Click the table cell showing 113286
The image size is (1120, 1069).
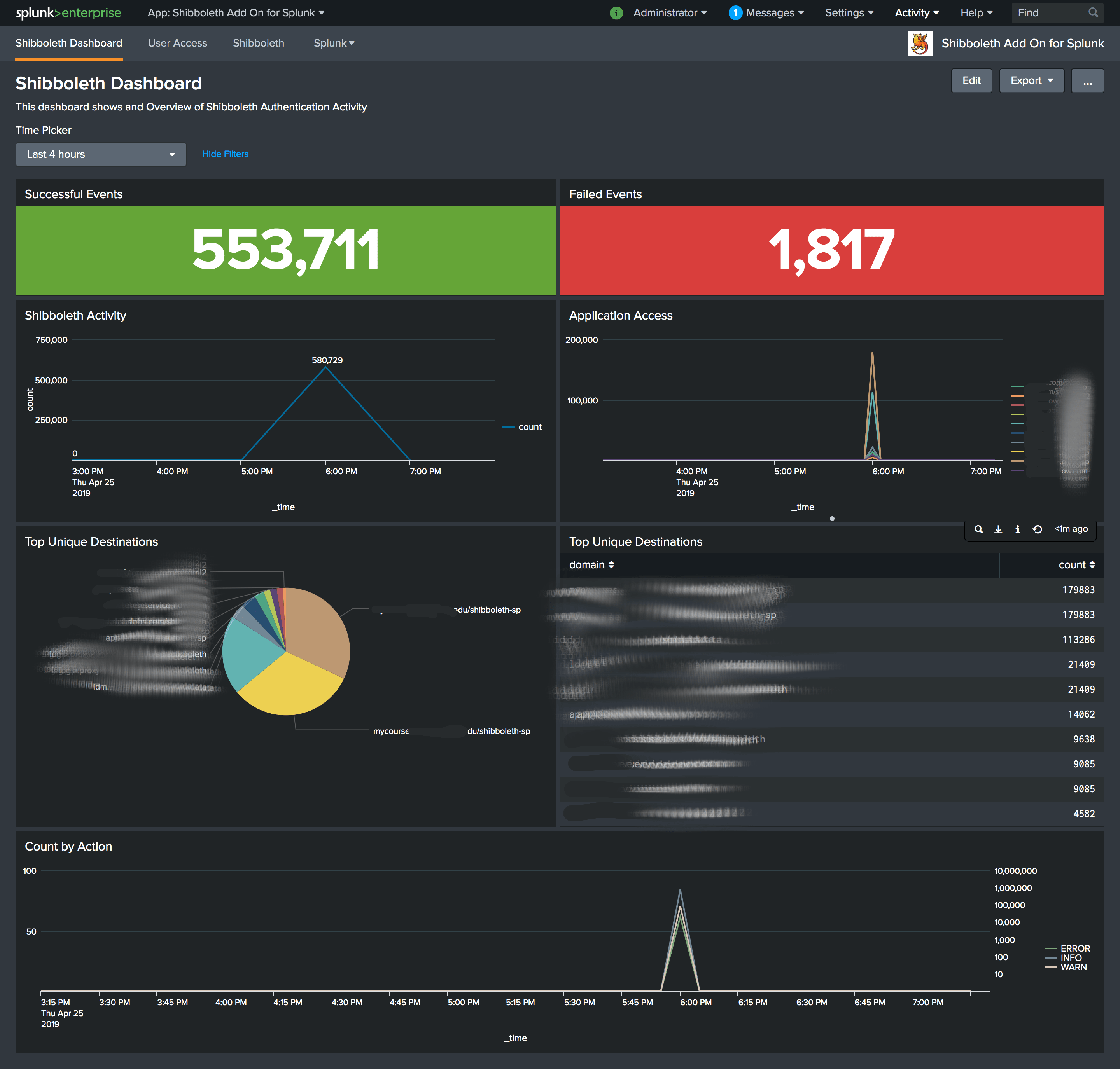(1078, 639)
